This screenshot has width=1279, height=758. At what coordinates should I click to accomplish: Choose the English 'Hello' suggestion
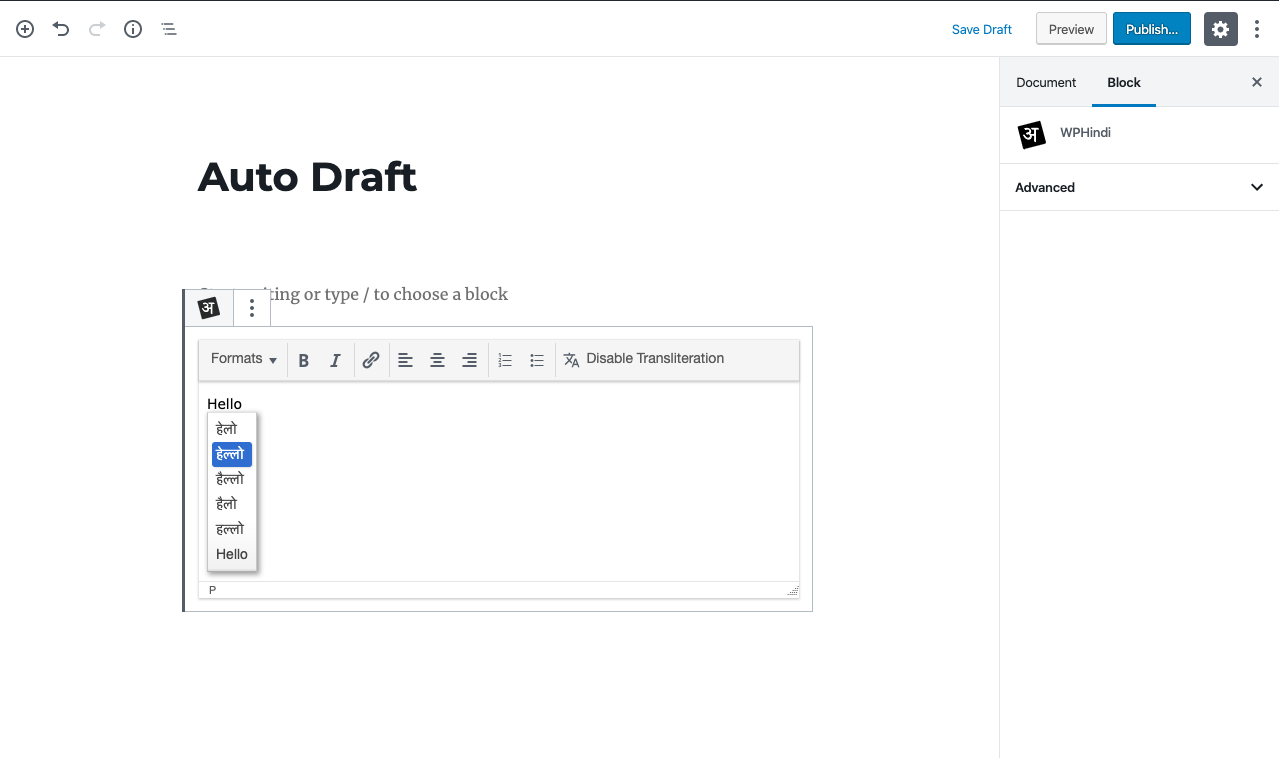(232, 554)
